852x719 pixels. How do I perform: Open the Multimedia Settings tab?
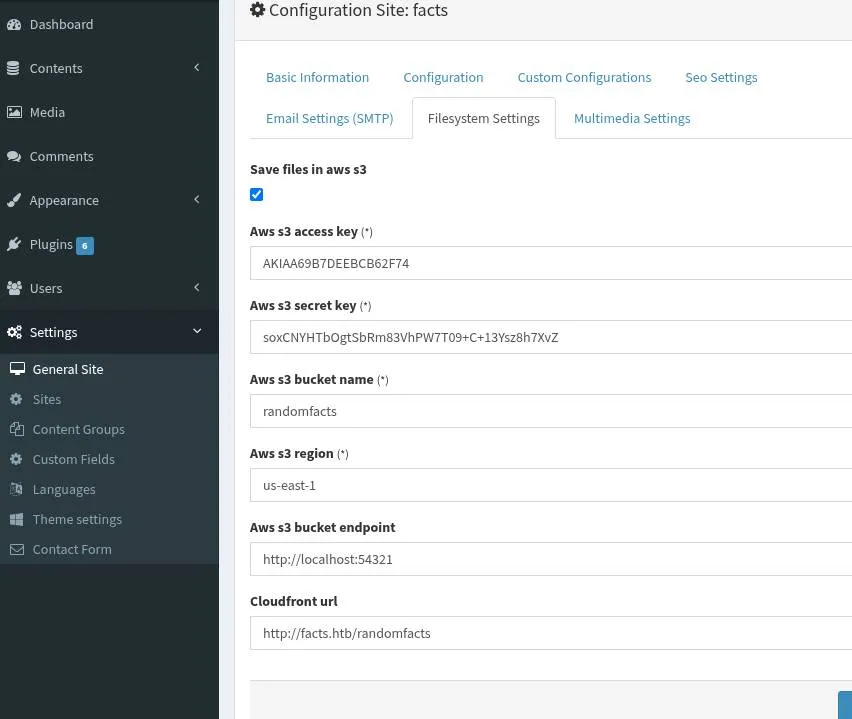click(x=631, y=118)
